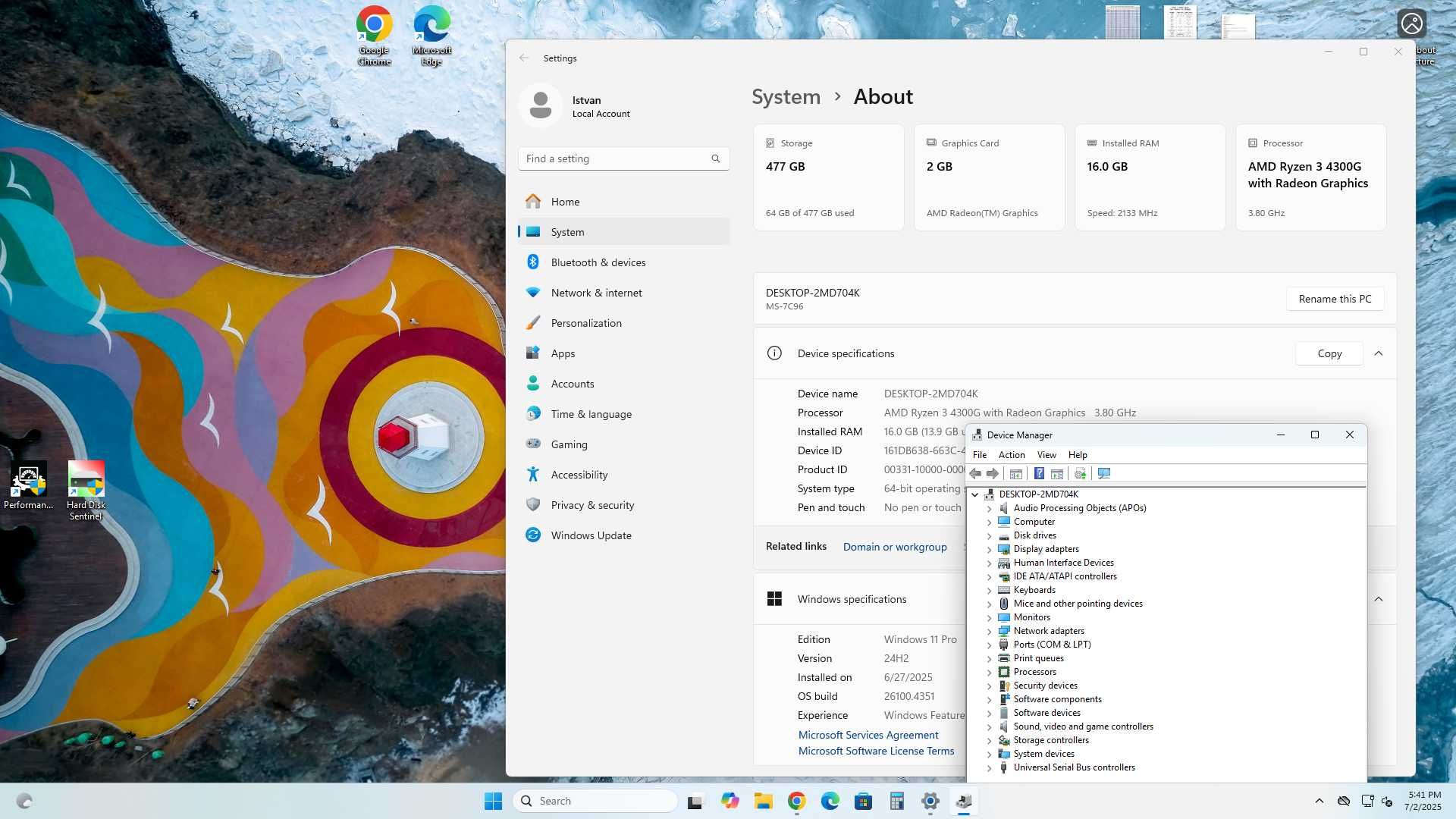Click the blue Help icon in Device Manager toolbar
This screenshot has height=819, width=1456.
coord(1039,474)
